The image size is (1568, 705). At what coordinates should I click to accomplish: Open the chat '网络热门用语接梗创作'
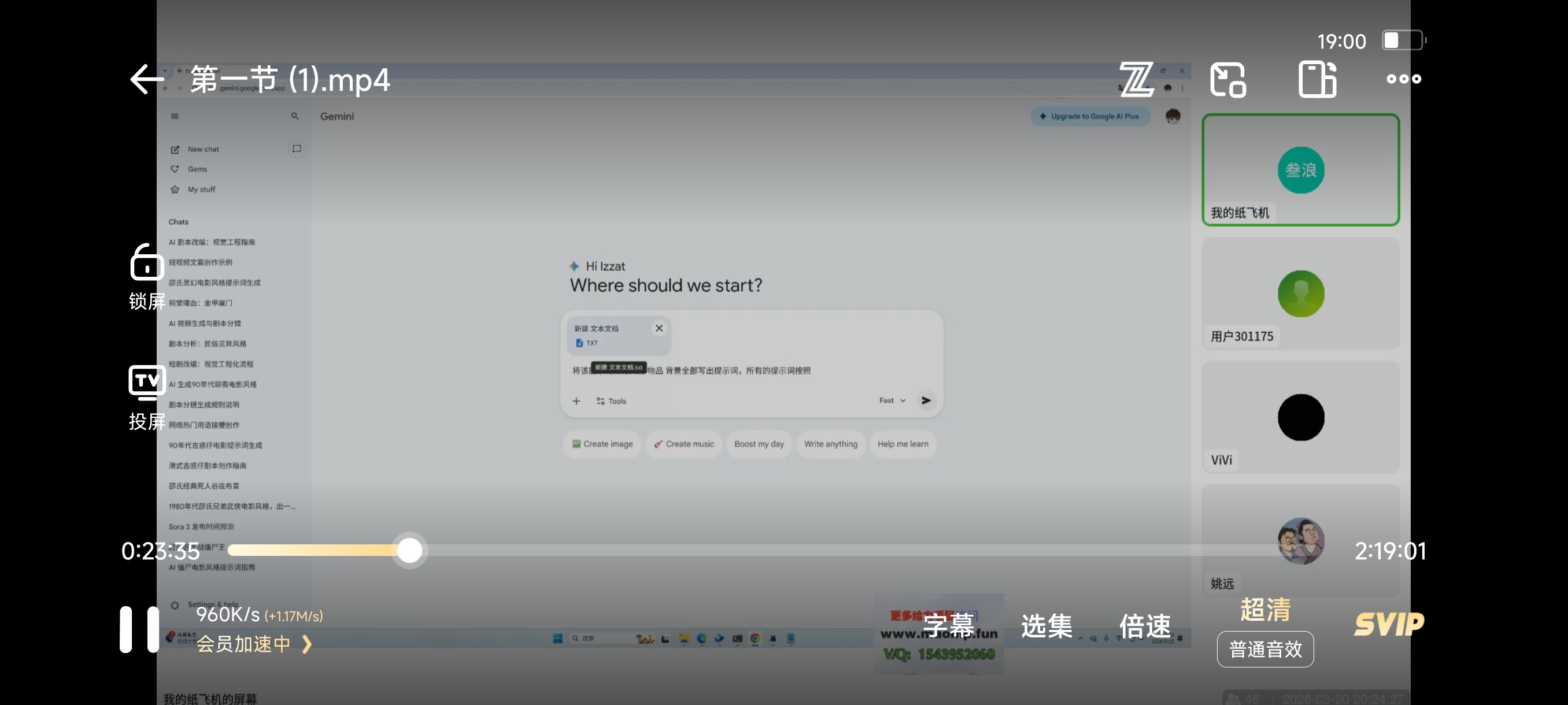[x=204, y=425]
